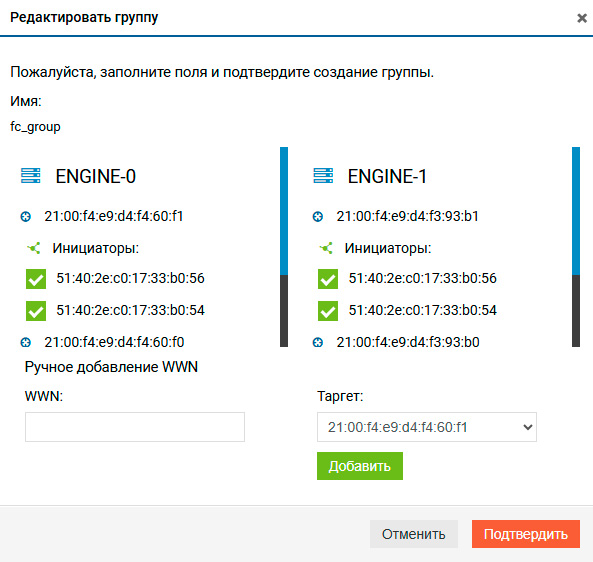The image size is (593, 562).
Task: Uncheck initiator 51:40:2e:c0:17:33:b0:56 in ENGINE-0
Action: click(x=36, y=279)
